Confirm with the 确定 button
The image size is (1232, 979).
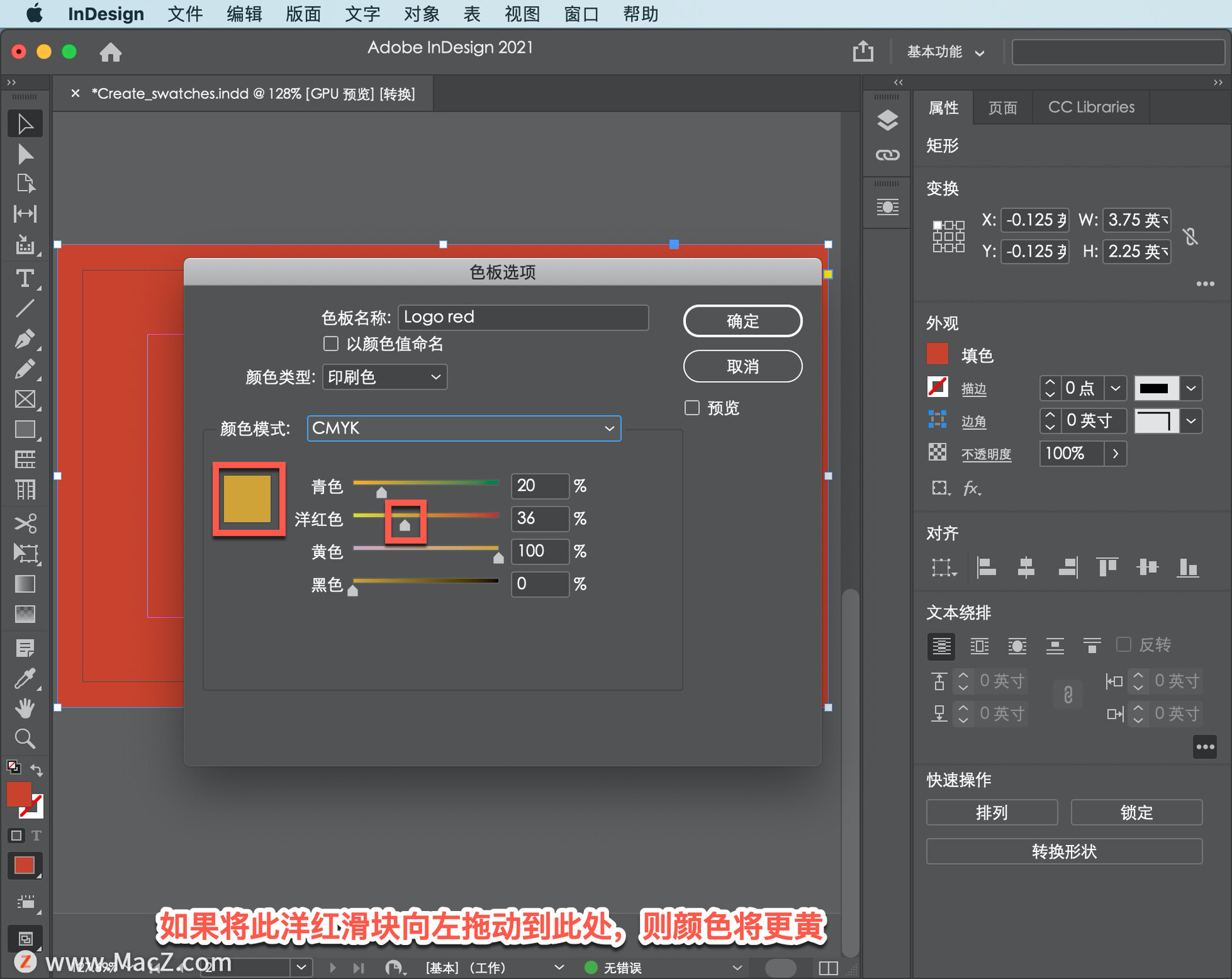click(742, 321)
